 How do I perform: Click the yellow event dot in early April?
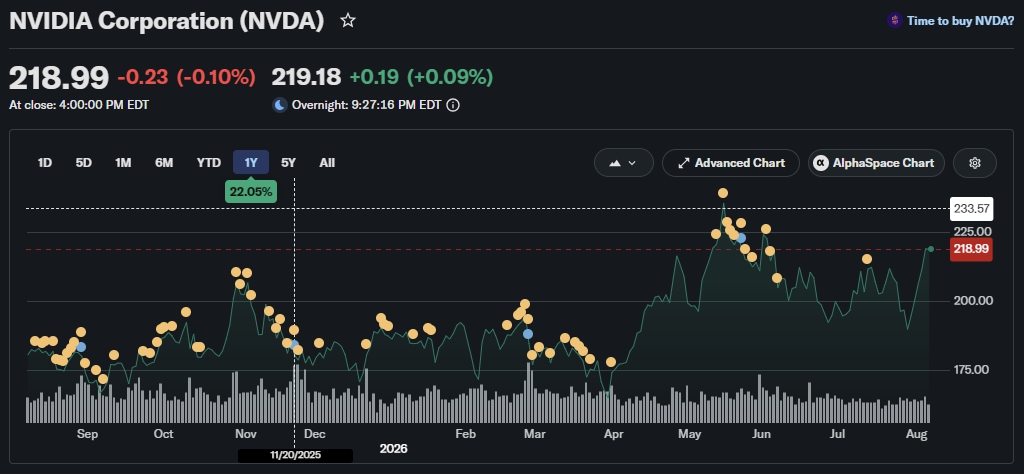(x=611, y=362)
